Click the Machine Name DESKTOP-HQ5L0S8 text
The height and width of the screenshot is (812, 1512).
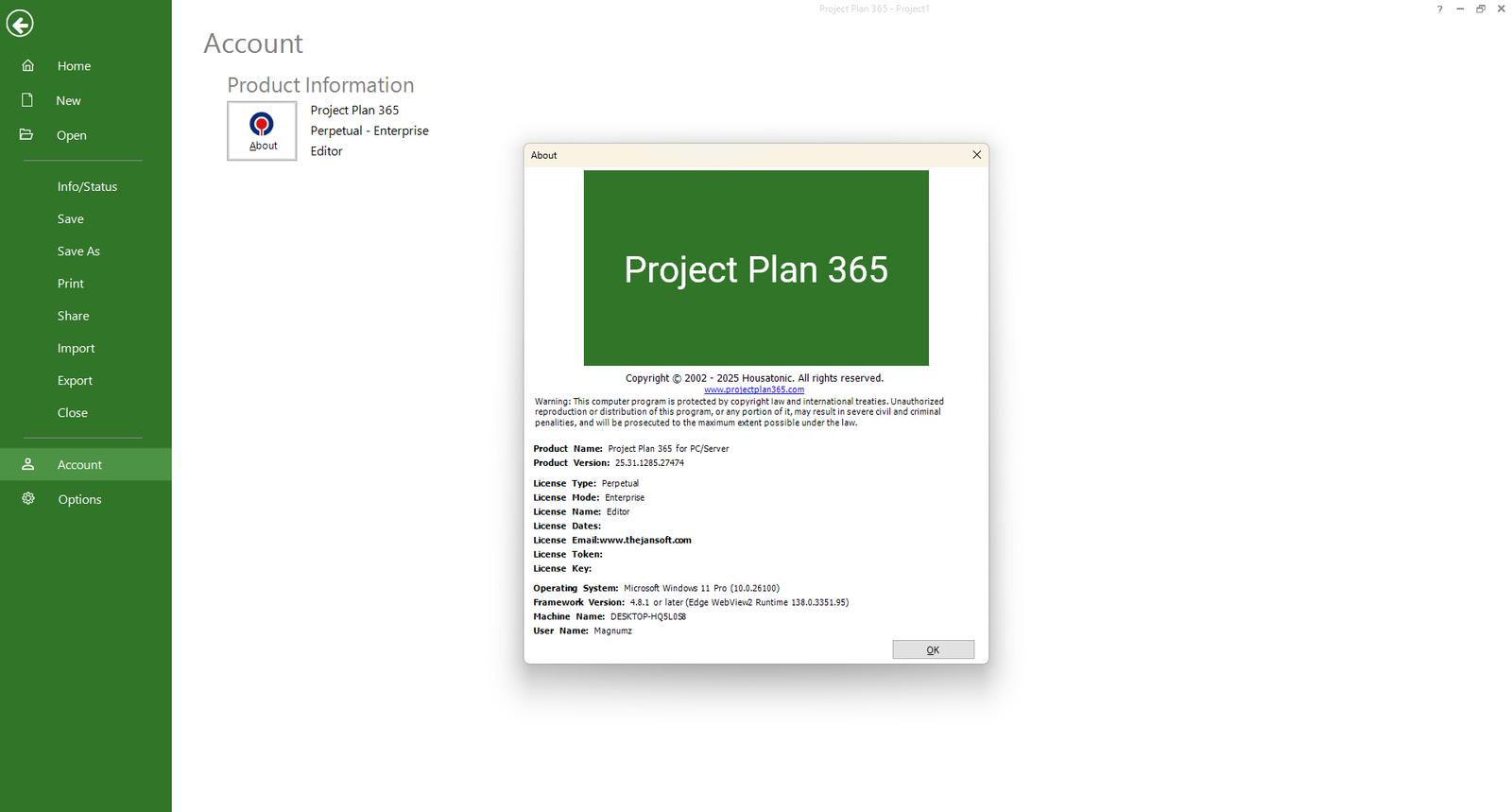pyautogui.click(x=610, y=616)
